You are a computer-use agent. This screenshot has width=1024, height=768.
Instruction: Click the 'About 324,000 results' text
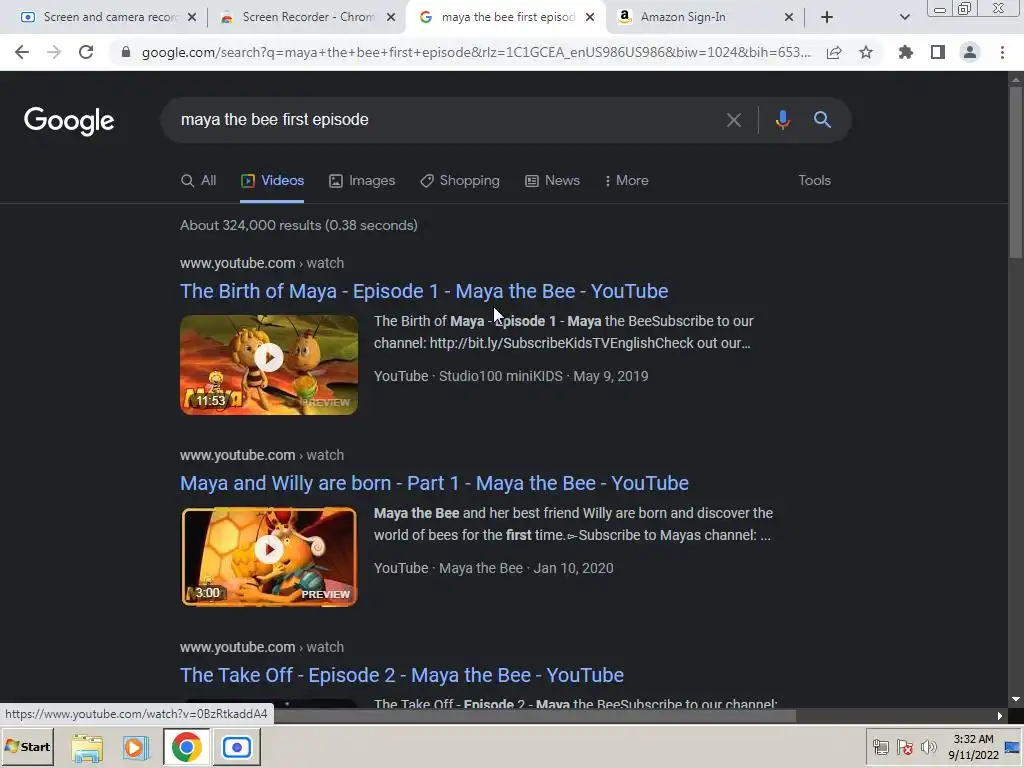point(298,225)
